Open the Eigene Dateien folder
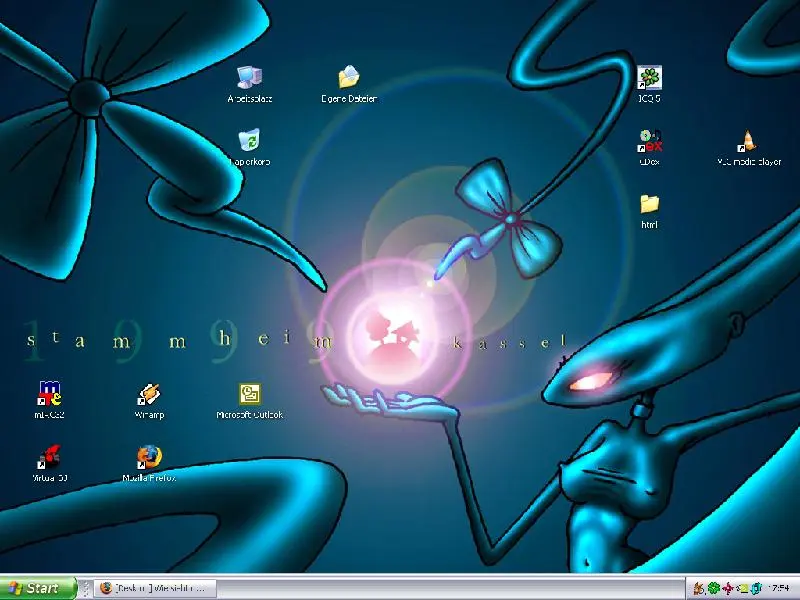 349,79
